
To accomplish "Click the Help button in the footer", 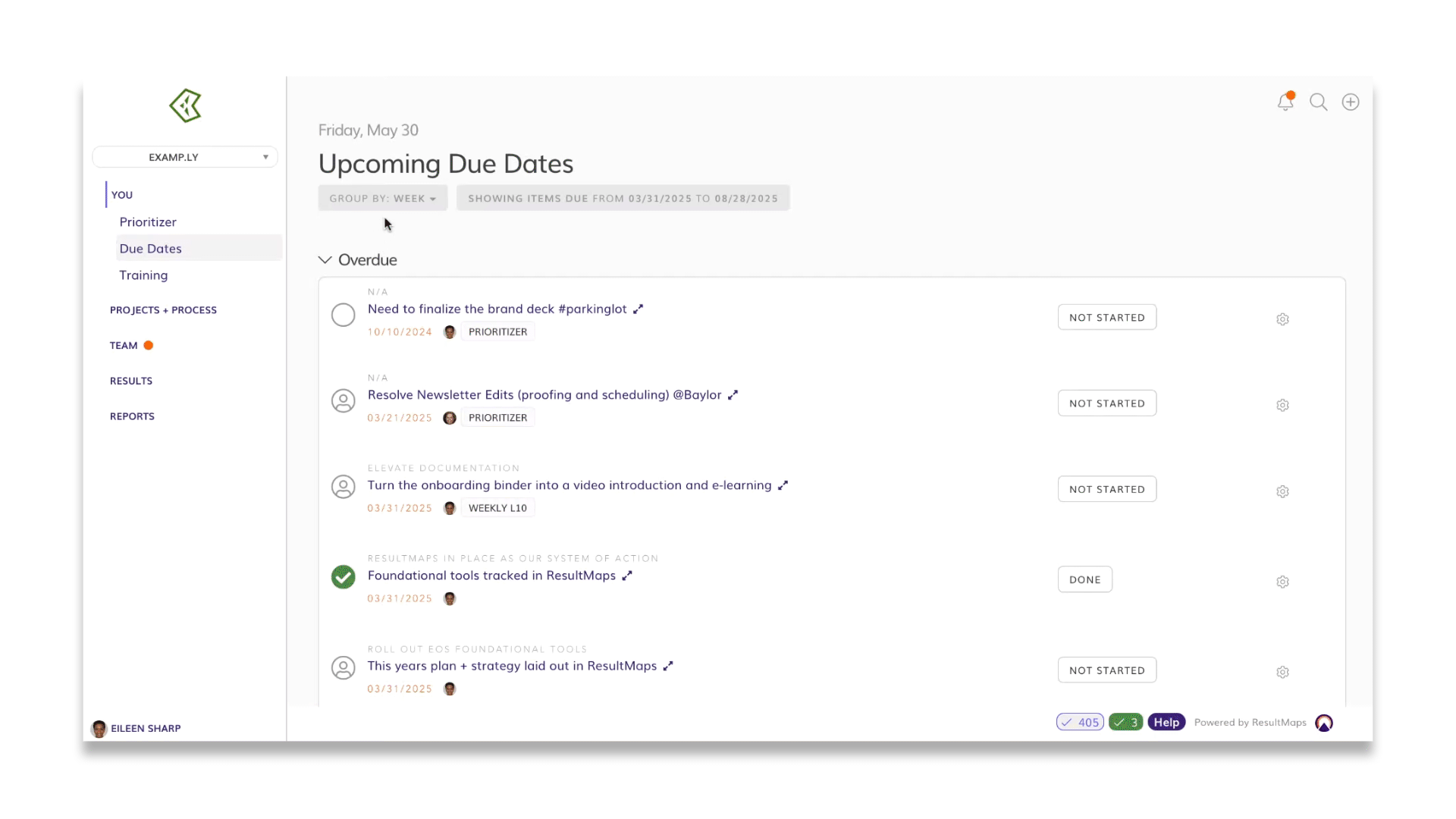I will [1166, 722].
